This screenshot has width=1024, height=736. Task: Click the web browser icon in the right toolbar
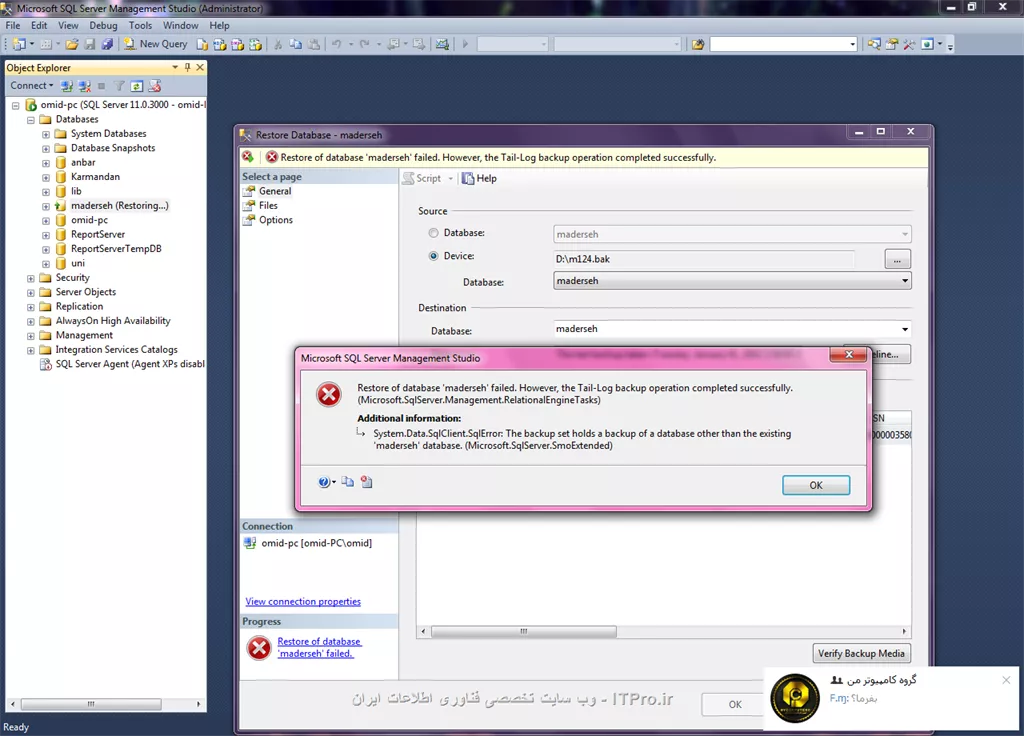pyautogui.click(x=927, y=44)
